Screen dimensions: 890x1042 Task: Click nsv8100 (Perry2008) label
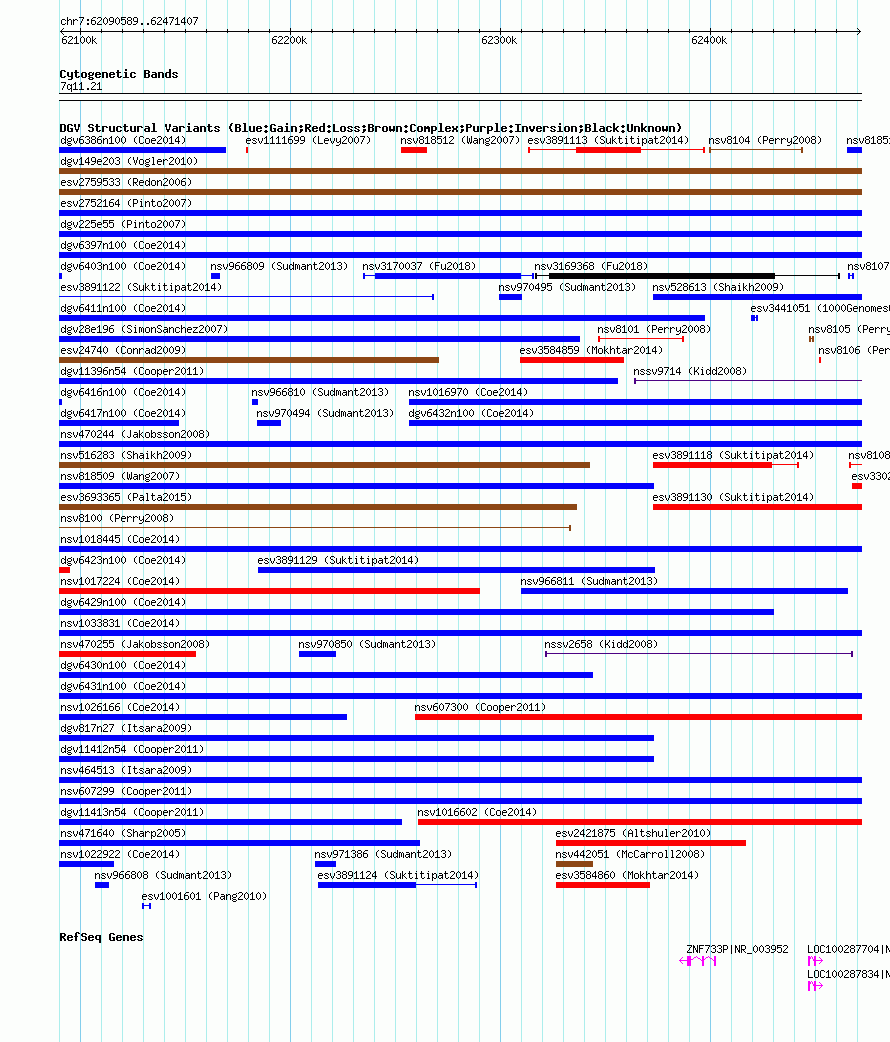coord(117,518)
